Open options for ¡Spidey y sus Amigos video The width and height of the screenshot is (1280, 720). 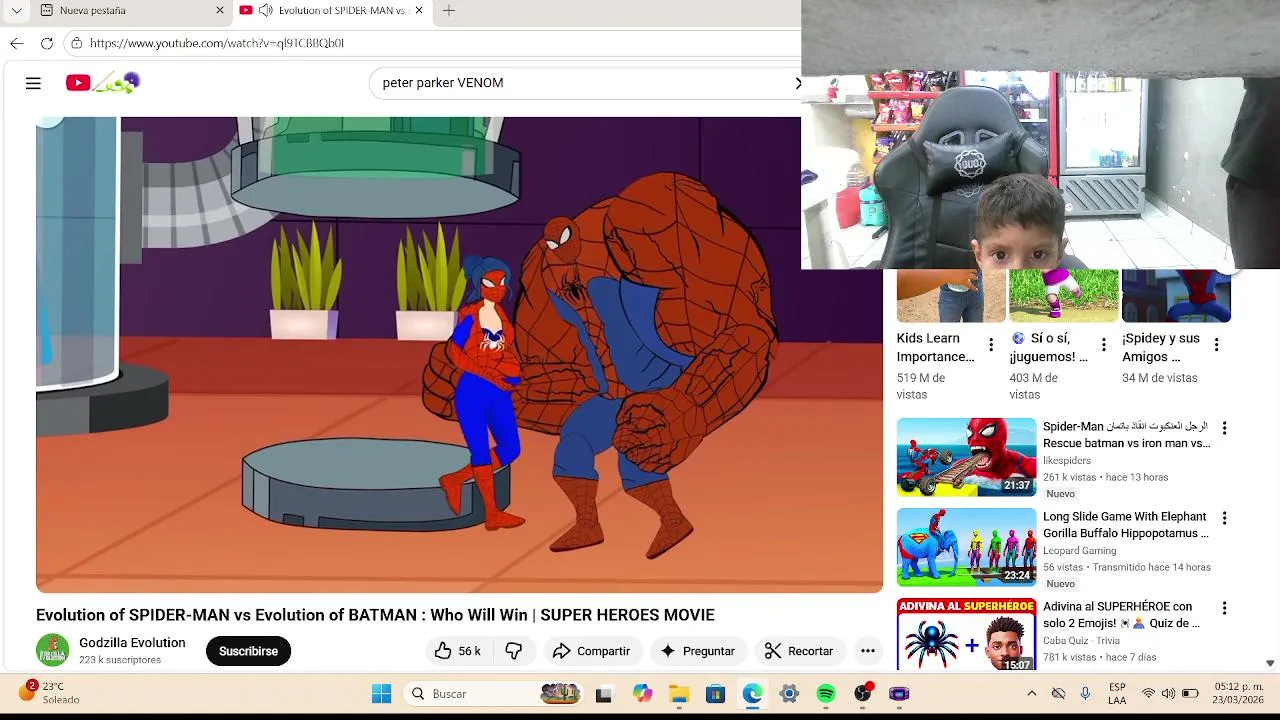pyautogui.click(x=1217, y=345)
